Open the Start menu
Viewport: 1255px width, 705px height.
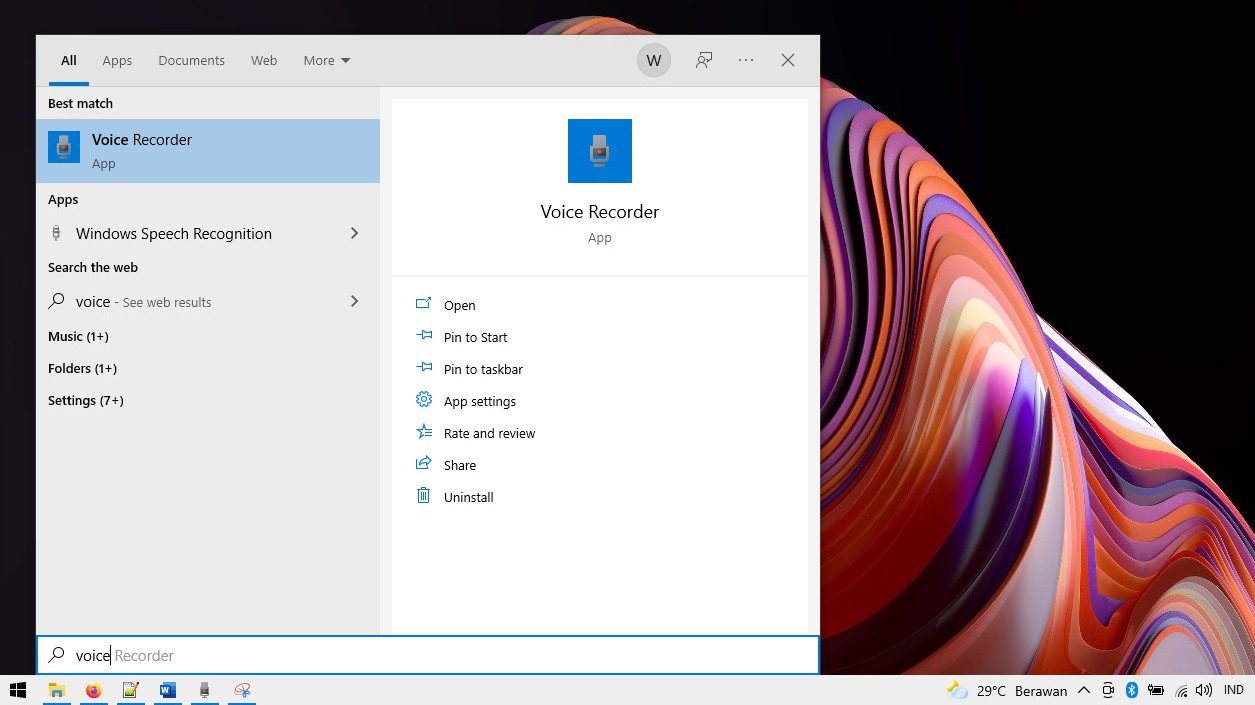click(x=17, y=690)
